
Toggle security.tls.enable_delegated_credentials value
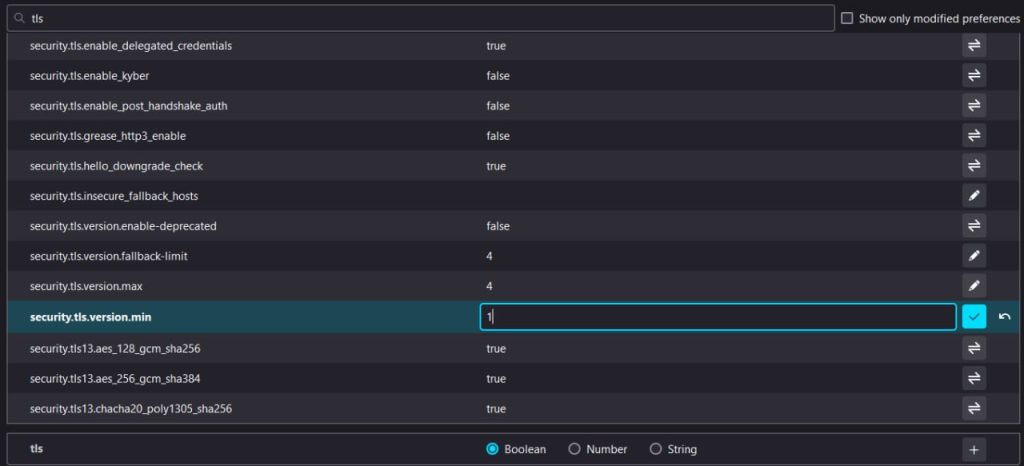973,46
